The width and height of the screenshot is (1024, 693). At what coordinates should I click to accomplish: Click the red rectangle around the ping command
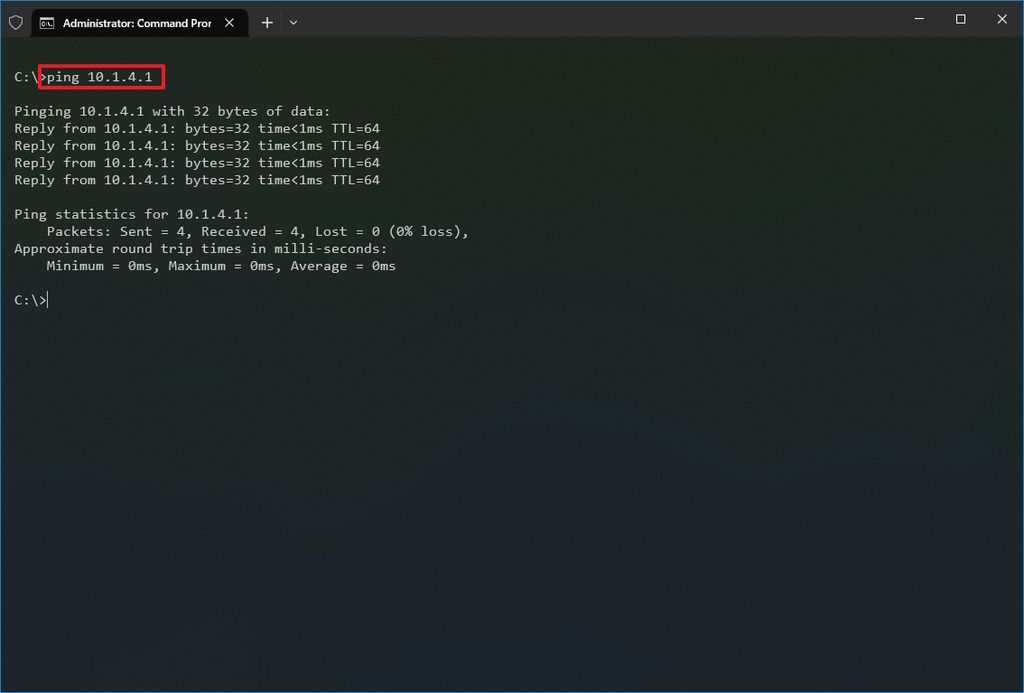point(101,76)
